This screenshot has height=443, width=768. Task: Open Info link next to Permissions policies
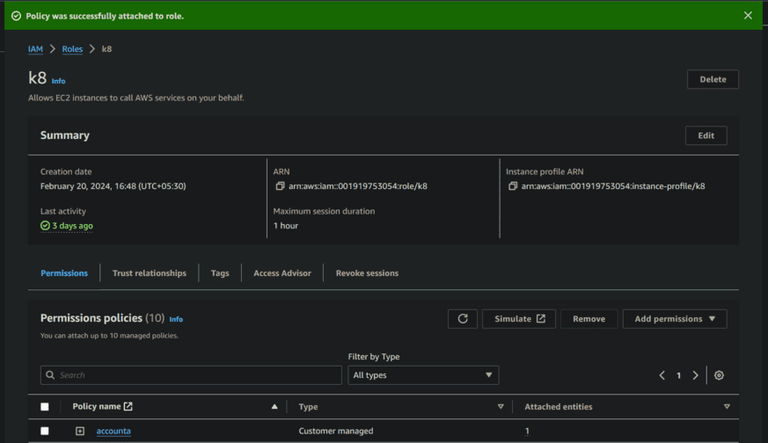point(176,320)
